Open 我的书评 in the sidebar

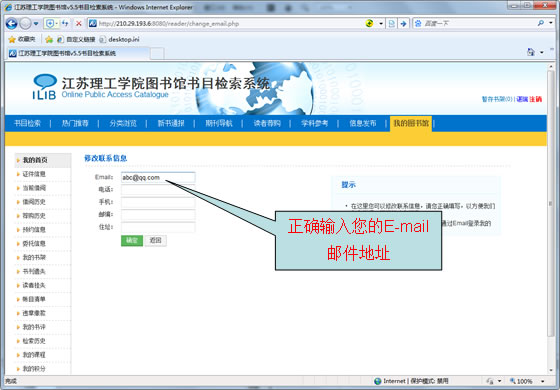click(x=34, y=327)
